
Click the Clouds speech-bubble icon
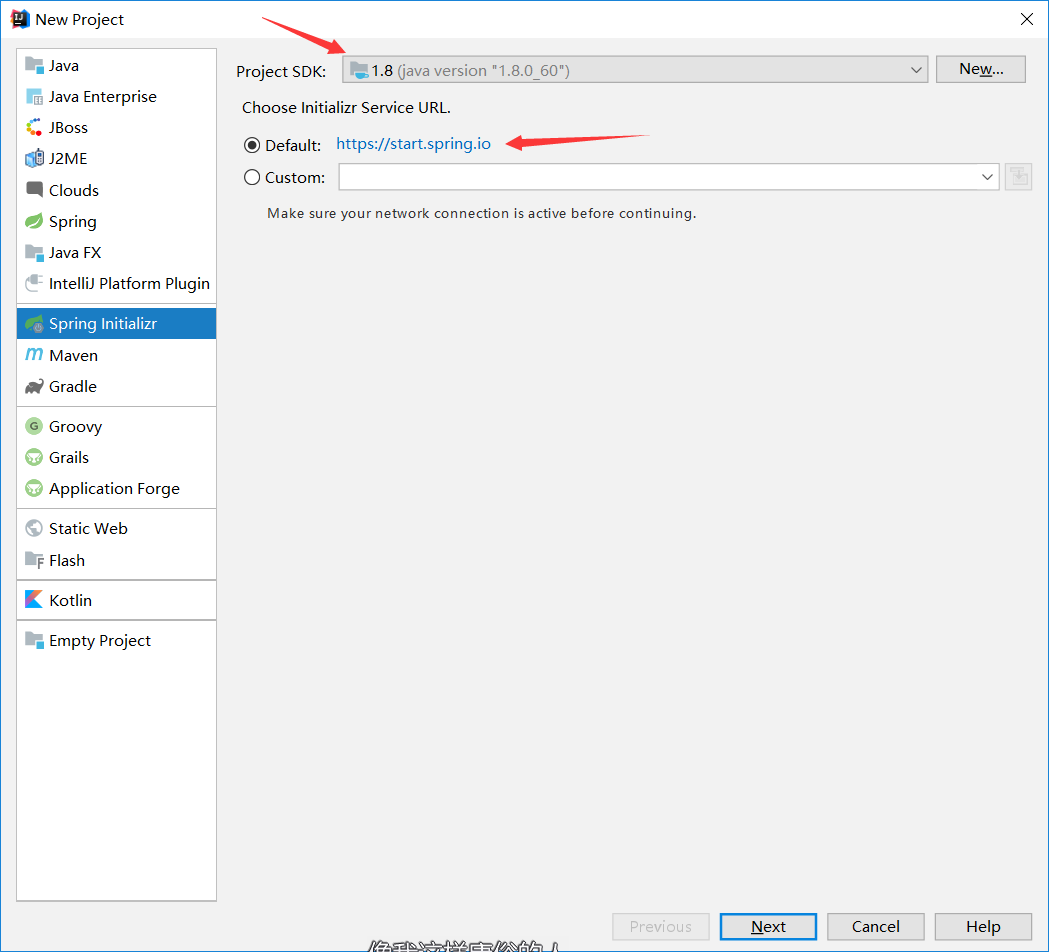click(34, 189)
